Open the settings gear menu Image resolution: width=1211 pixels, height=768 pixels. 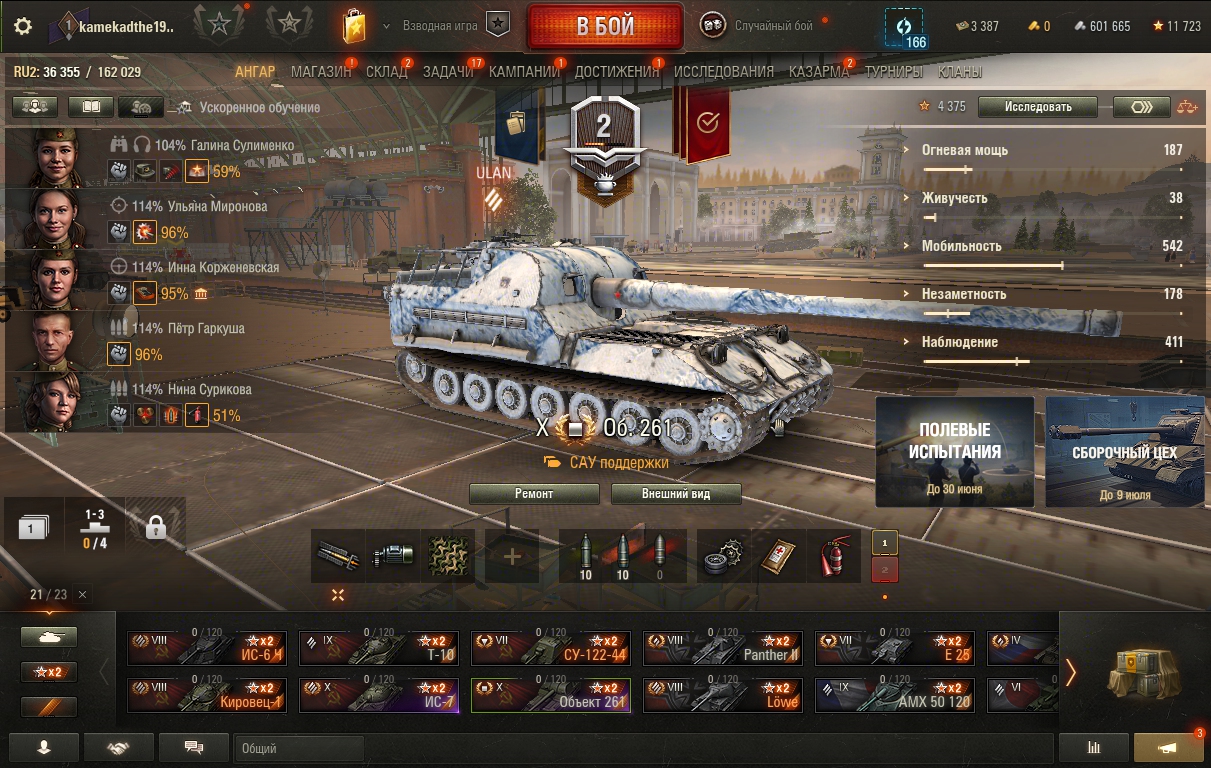click(x=22, y=26)
